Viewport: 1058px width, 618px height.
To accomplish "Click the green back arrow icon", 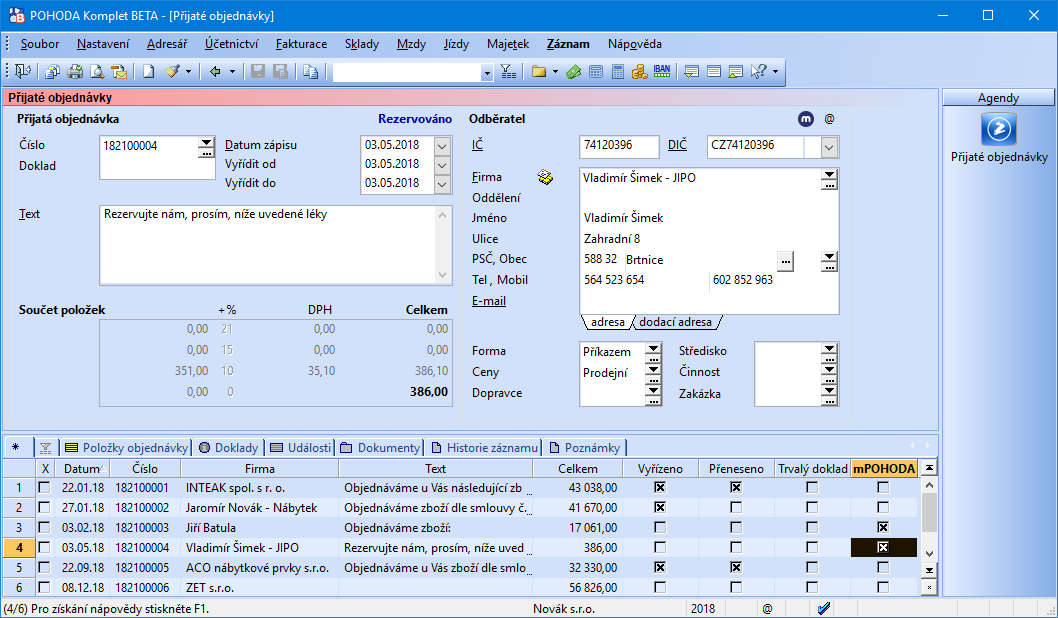I will point(215,71).
